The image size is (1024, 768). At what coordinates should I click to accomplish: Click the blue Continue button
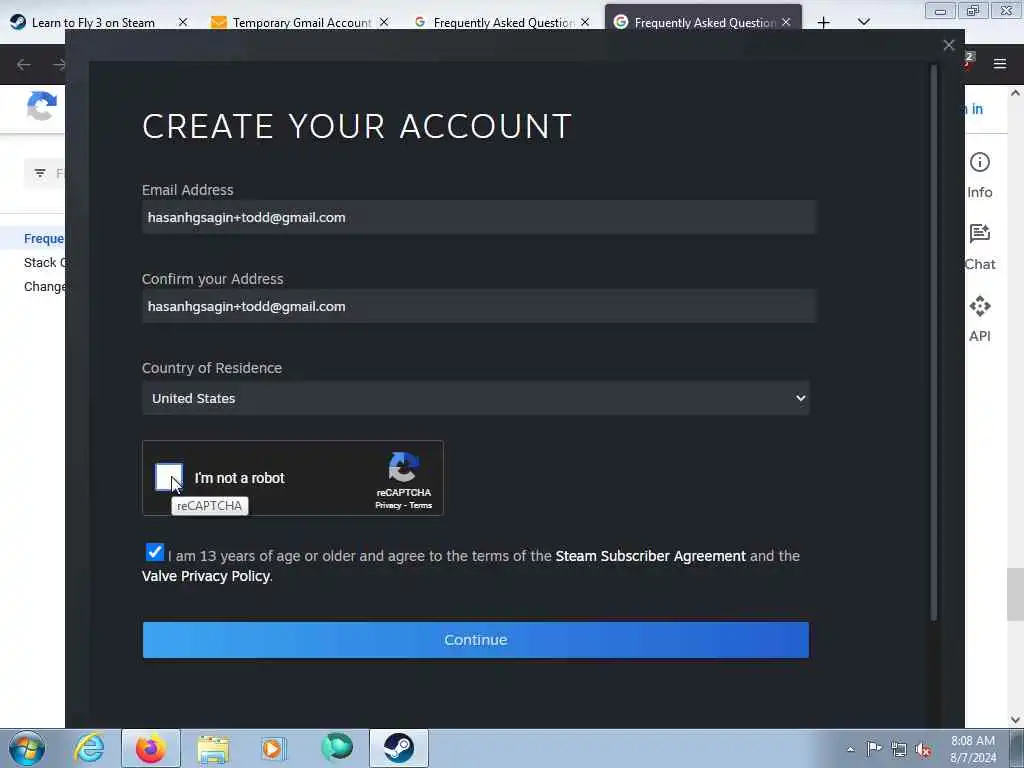pos(475,640)
